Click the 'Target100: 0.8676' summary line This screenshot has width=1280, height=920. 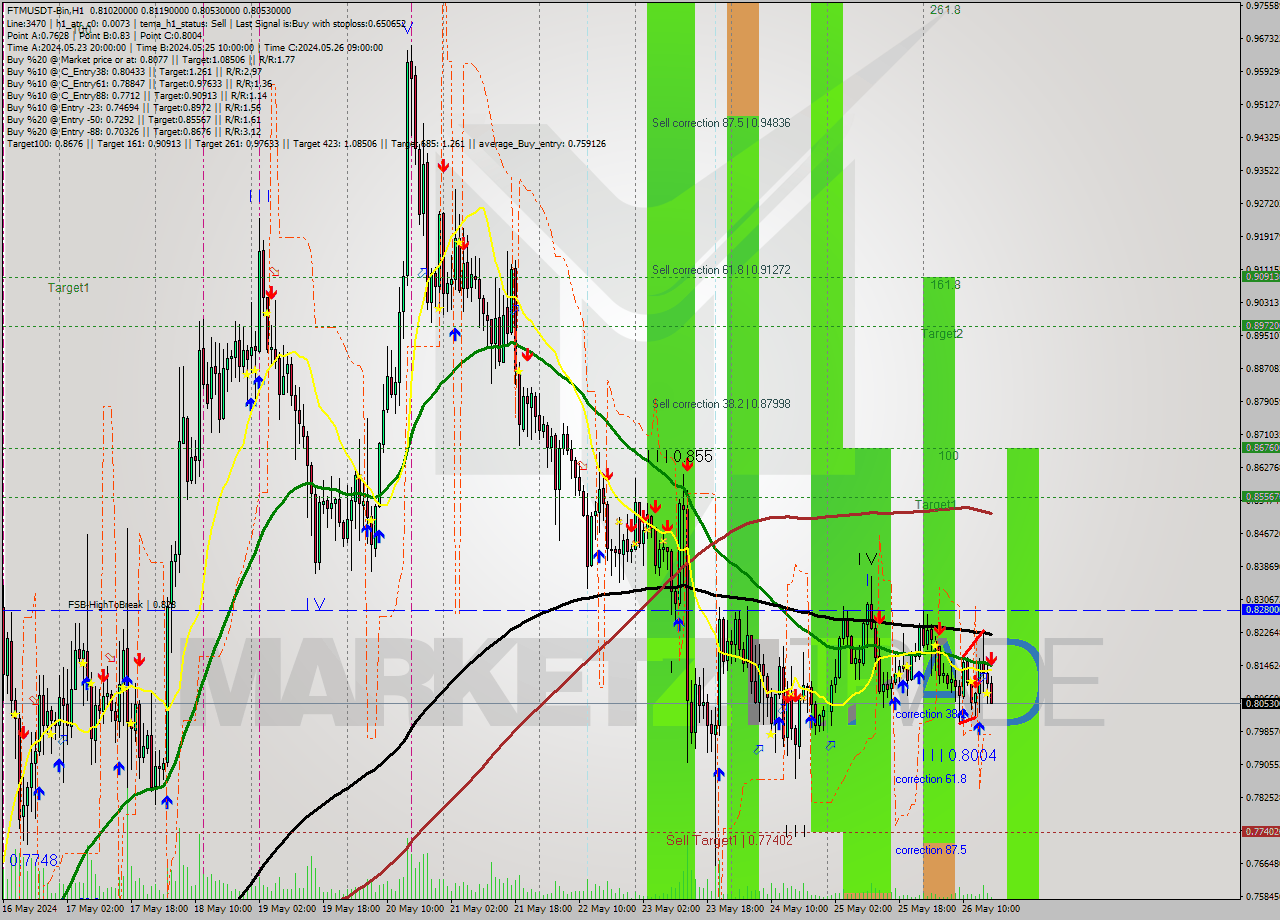tap(305, 143)
